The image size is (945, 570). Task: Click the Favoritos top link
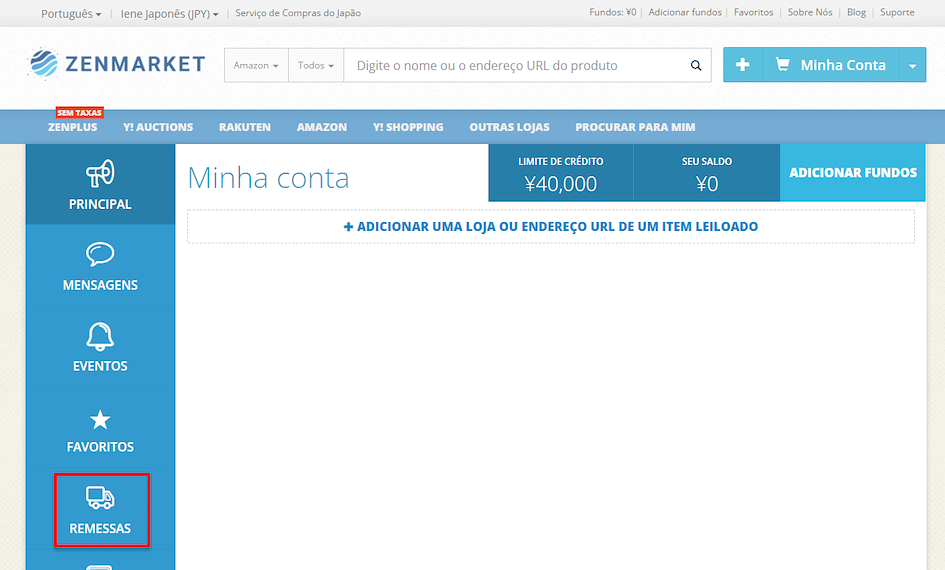pos(753,12)
